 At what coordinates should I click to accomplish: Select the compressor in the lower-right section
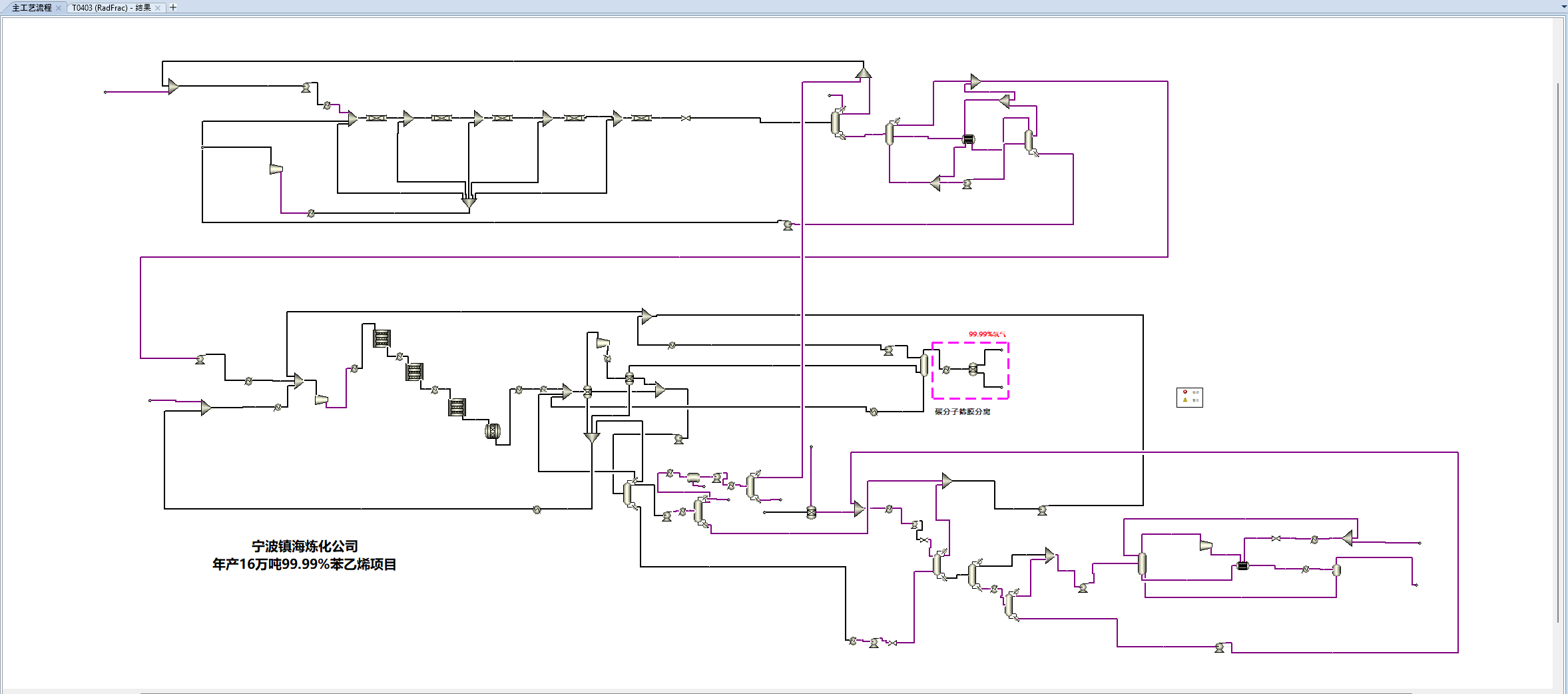[1206, 545]
